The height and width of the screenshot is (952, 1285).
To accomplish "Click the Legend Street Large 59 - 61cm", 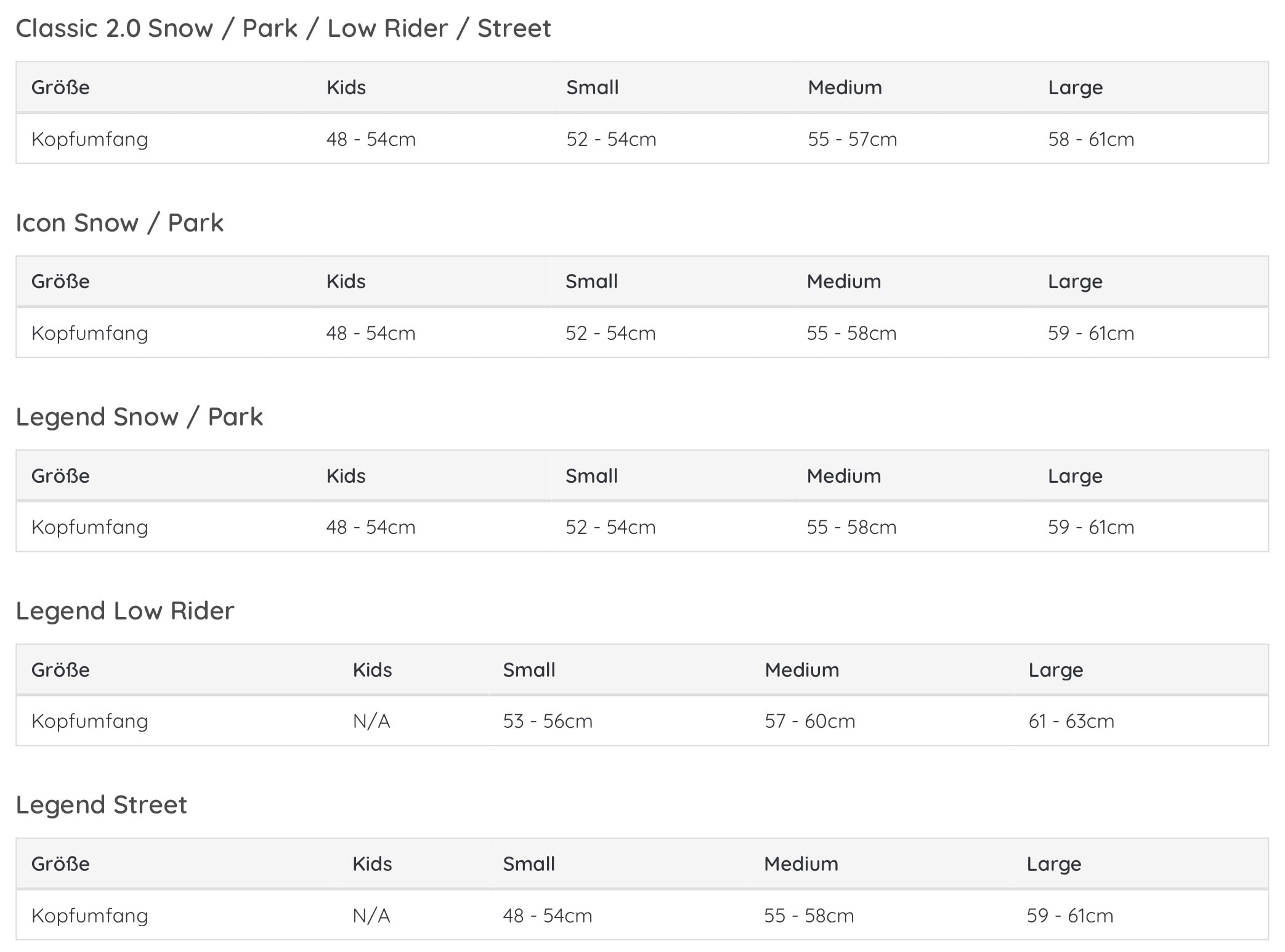I will [1070, 916].
